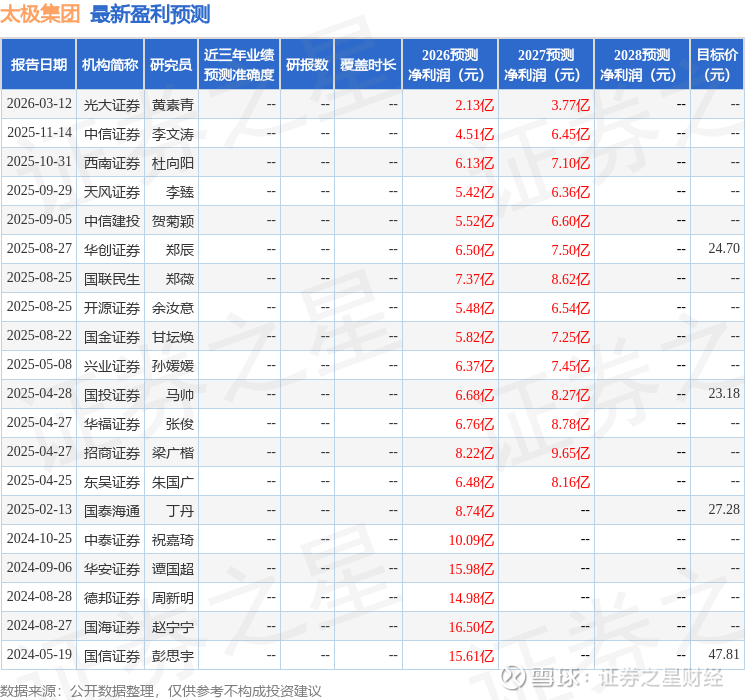Click the 华创证券 institution cell
The image size is (745, 700).
click(x=112, y=250)
